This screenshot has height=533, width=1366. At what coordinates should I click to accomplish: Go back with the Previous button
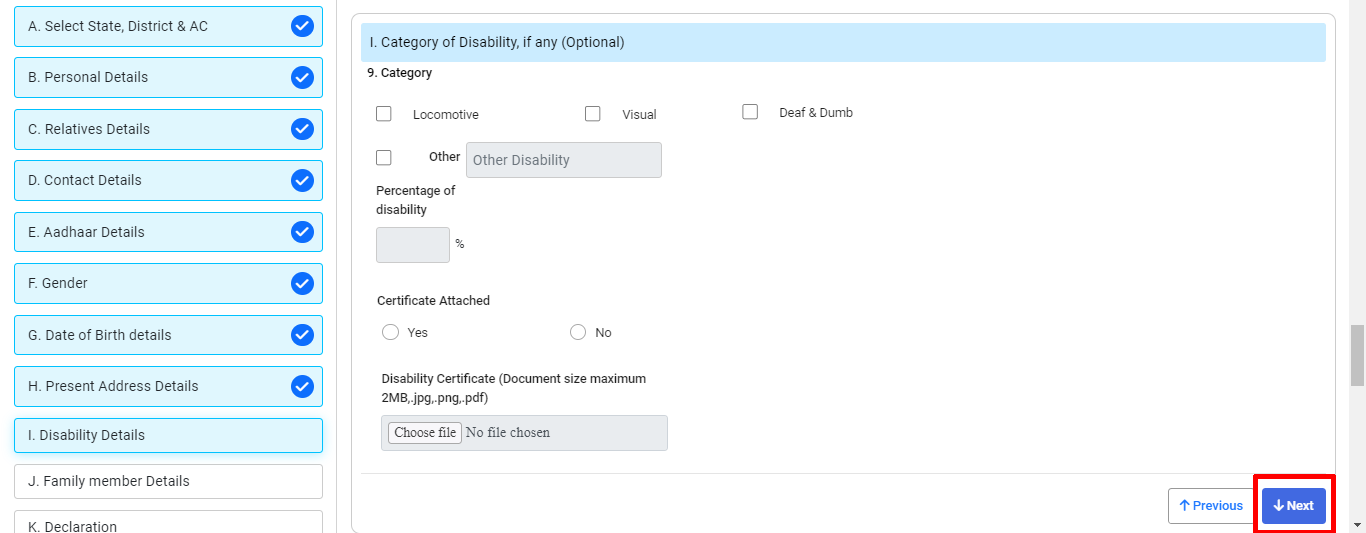coord(1210,506)
